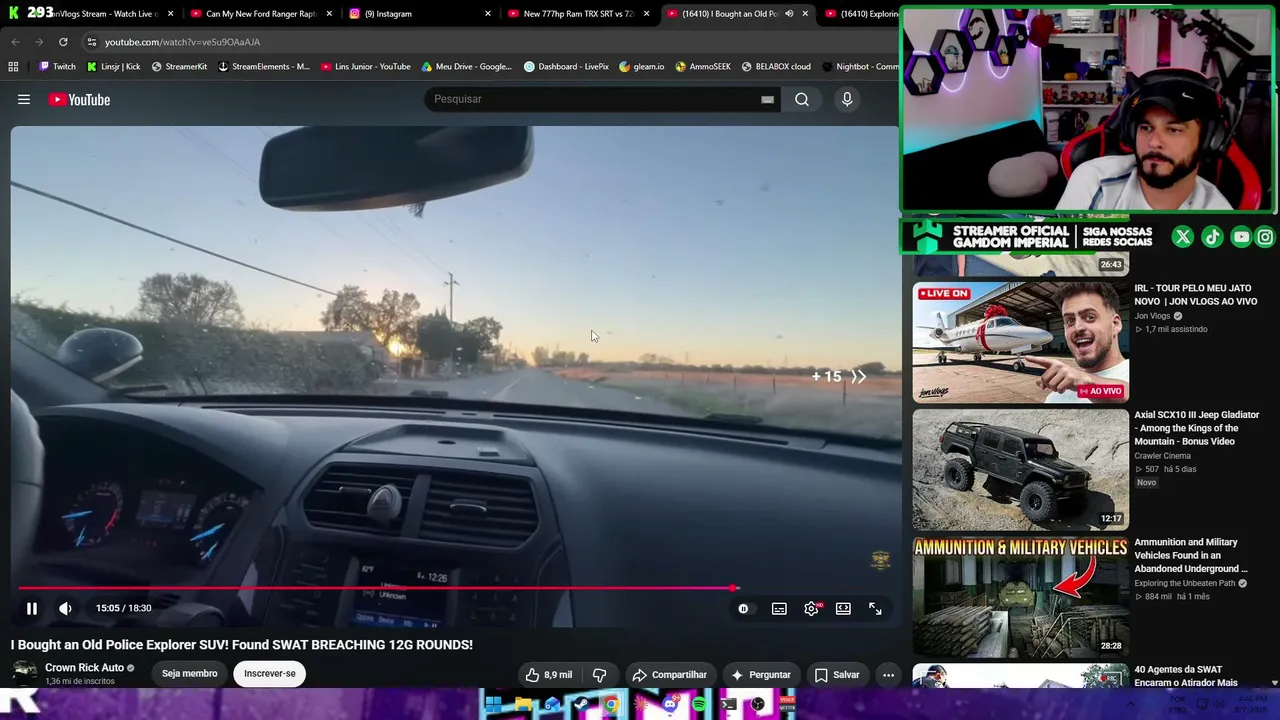Open OBS Studio from taskbar
Image resolution: width=1280 pixels, height=720 pixels.
(758, 705)
